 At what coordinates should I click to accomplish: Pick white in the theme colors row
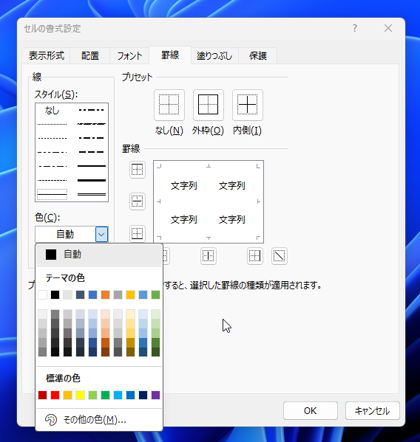point(42,295)
